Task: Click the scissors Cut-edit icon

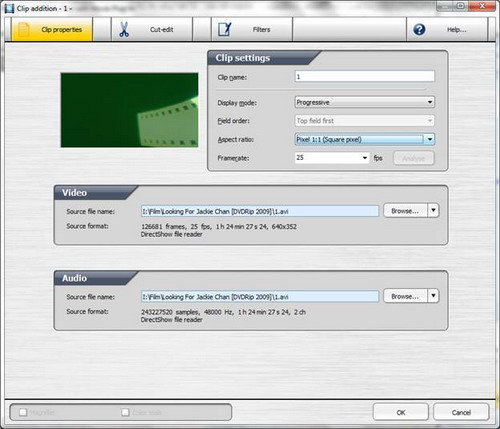Action: coord(124,29)
